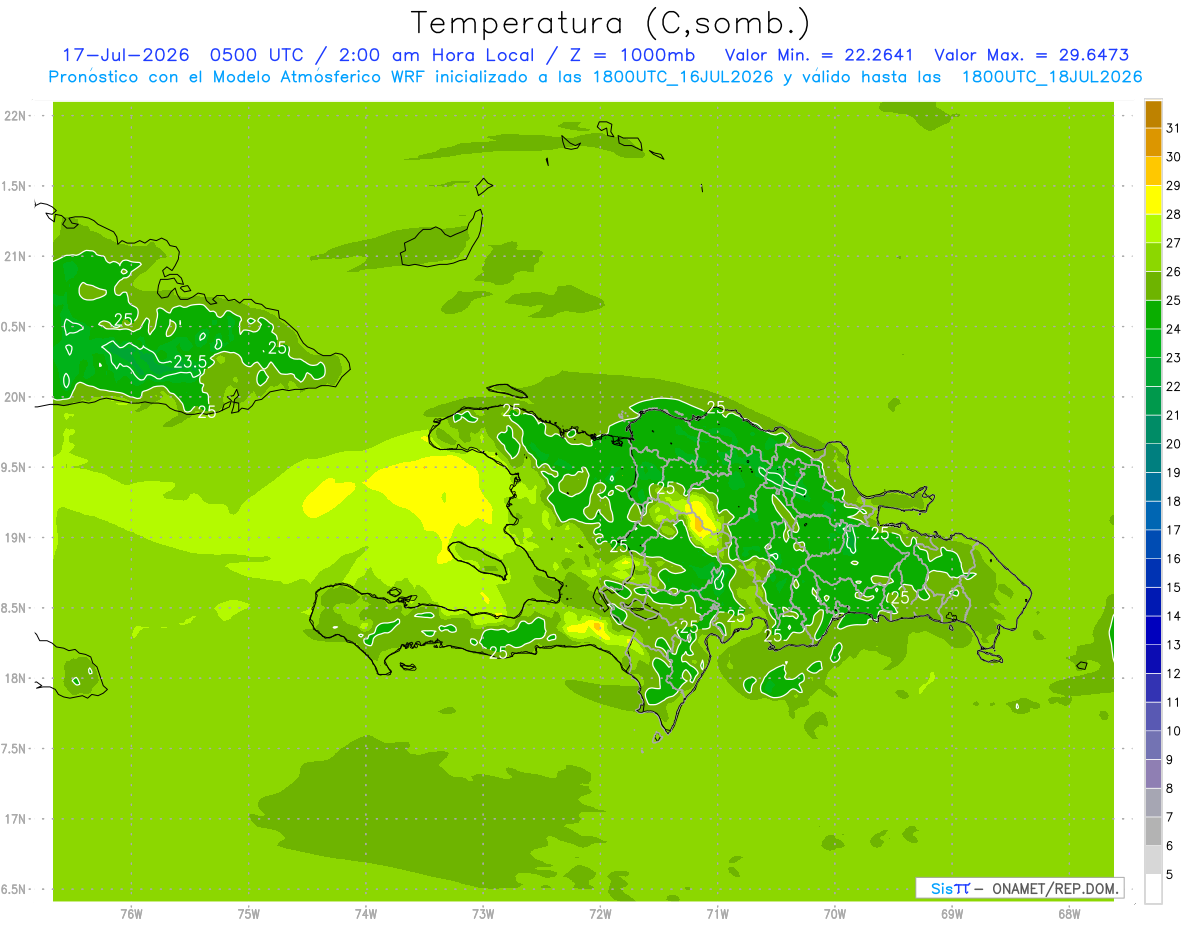Click the "29" colorbar label
Screen dimensions: 1200x927
[x=1173, y=186]
